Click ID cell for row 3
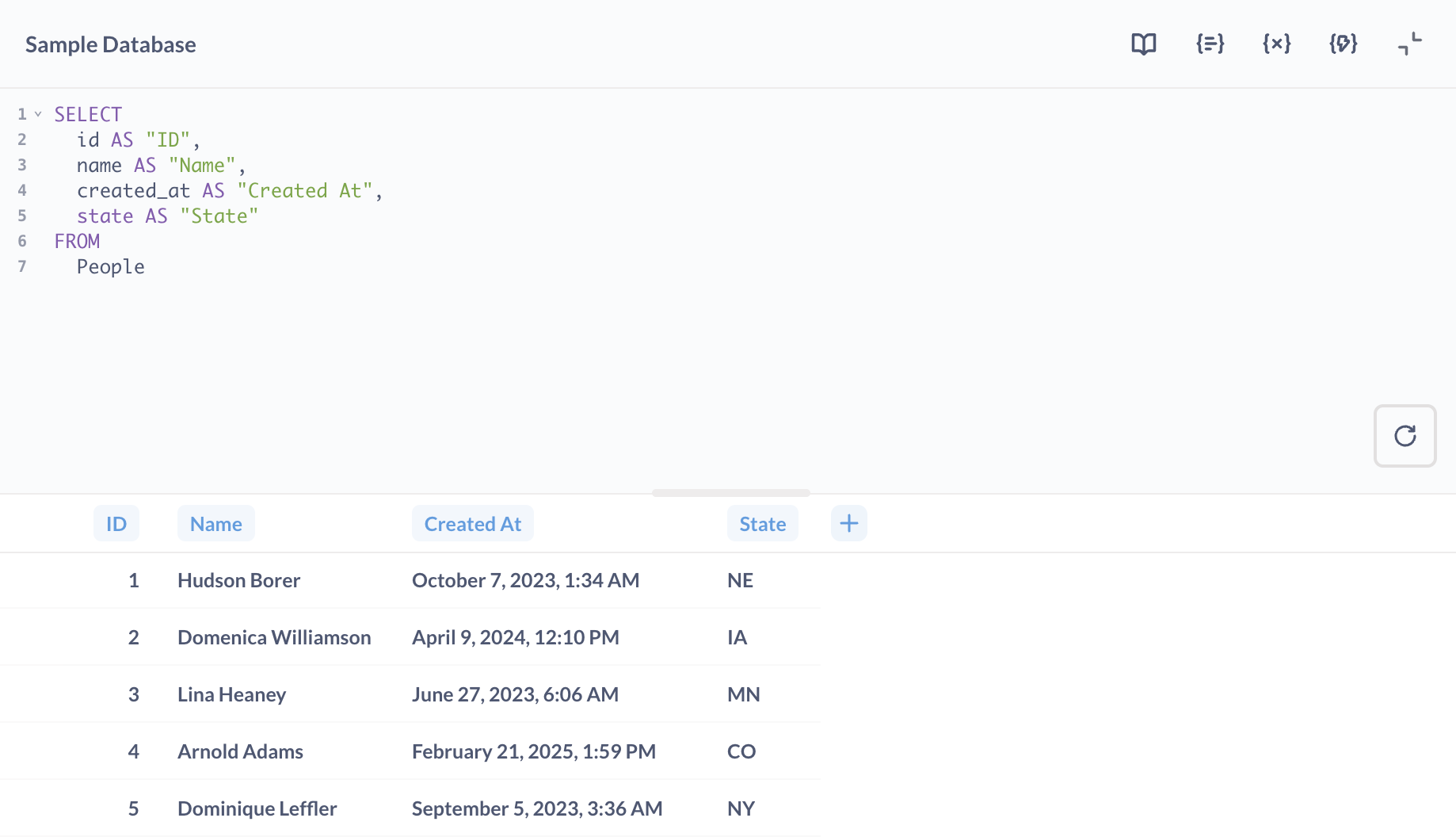The height and width of the screenshot is (837, 1456). coord(133,694)
